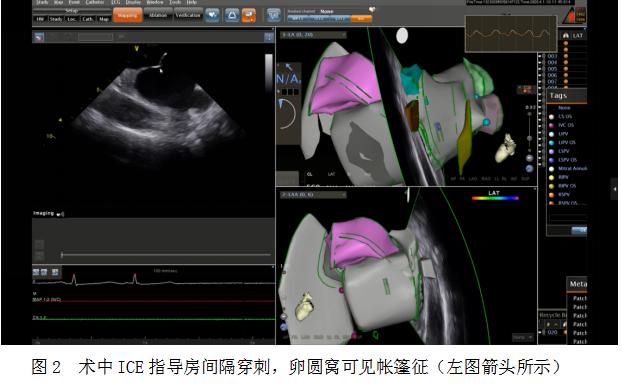Open the comments speech-bubble icon
The width and height of the screenshot is (622, 385).
pyautogui.click(x=273, y=15)
